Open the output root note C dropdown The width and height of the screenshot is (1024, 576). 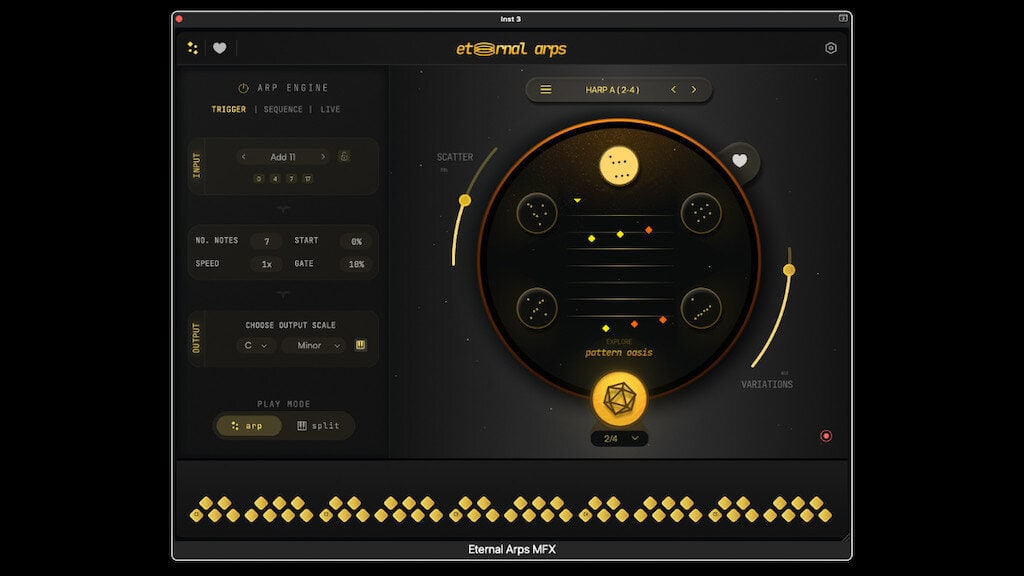click(x=255, y=345)
